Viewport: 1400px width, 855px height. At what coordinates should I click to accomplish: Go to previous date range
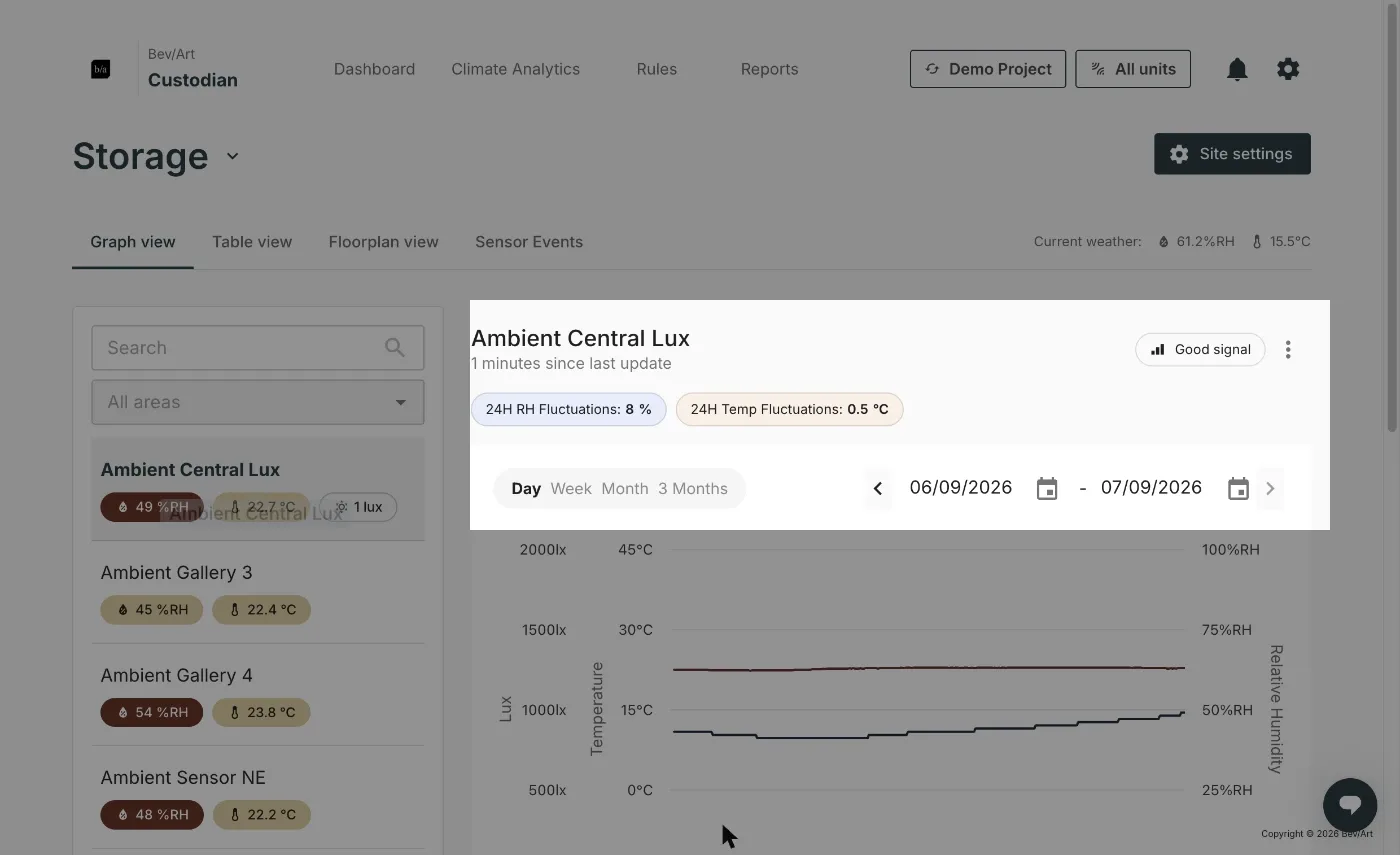878,488
